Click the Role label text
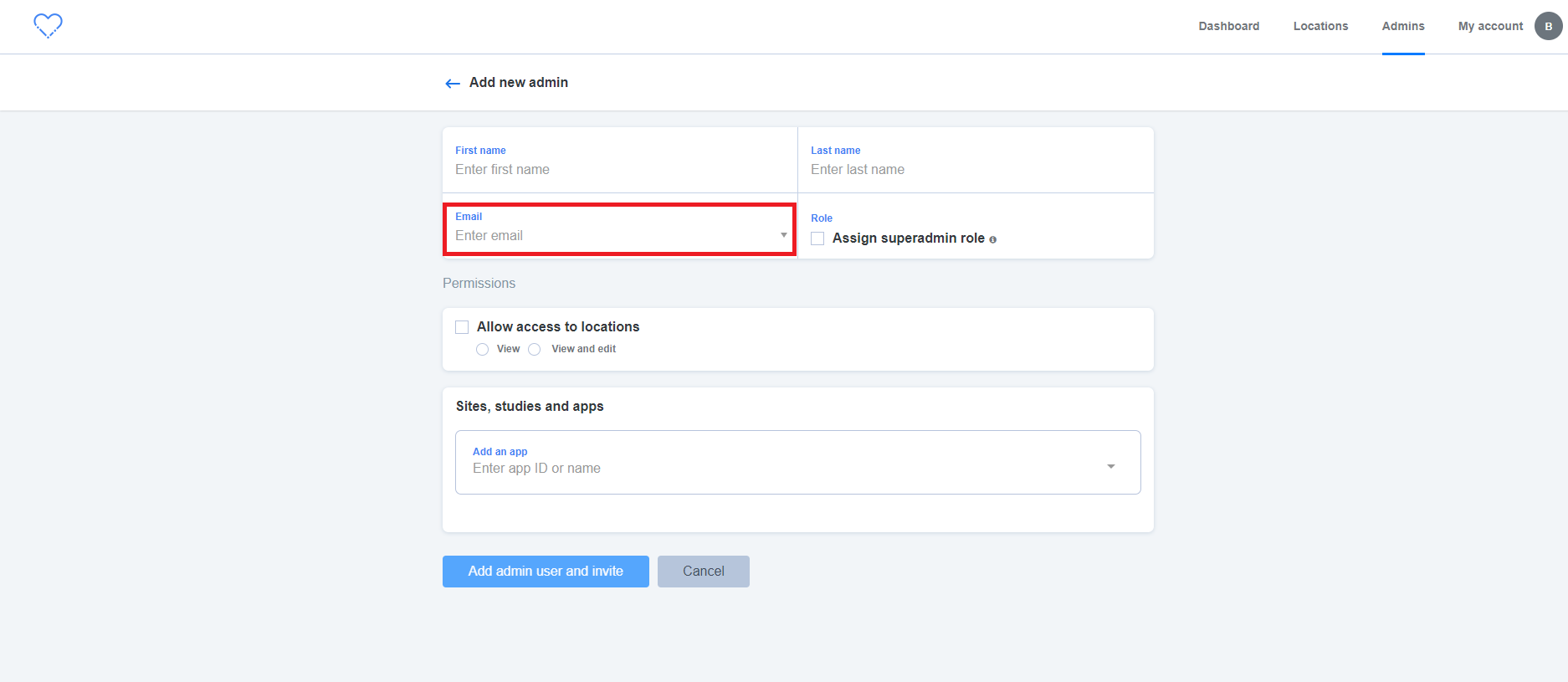 point(822,218)
